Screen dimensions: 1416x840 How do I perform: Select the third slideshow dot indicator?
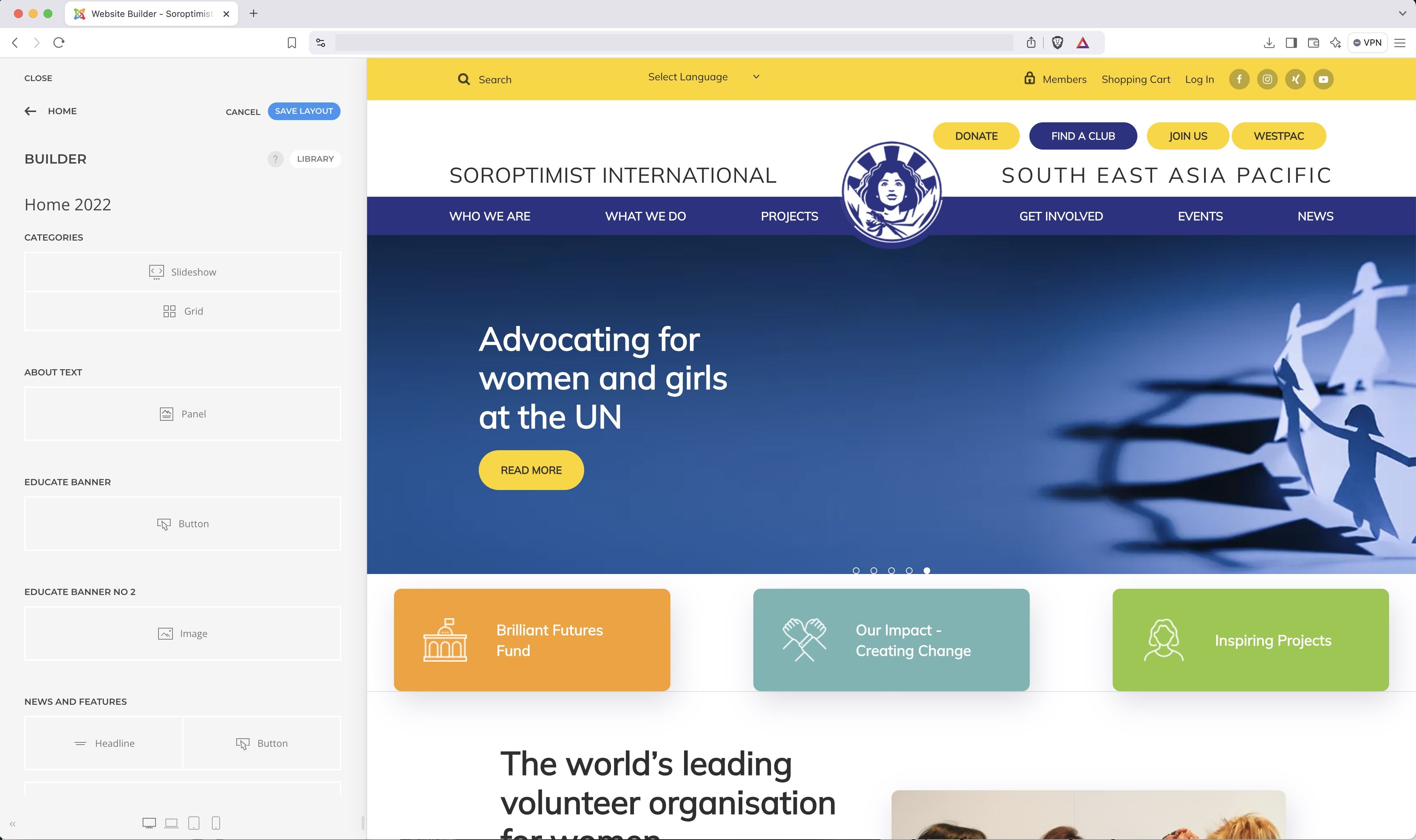(x=891, y=571)
